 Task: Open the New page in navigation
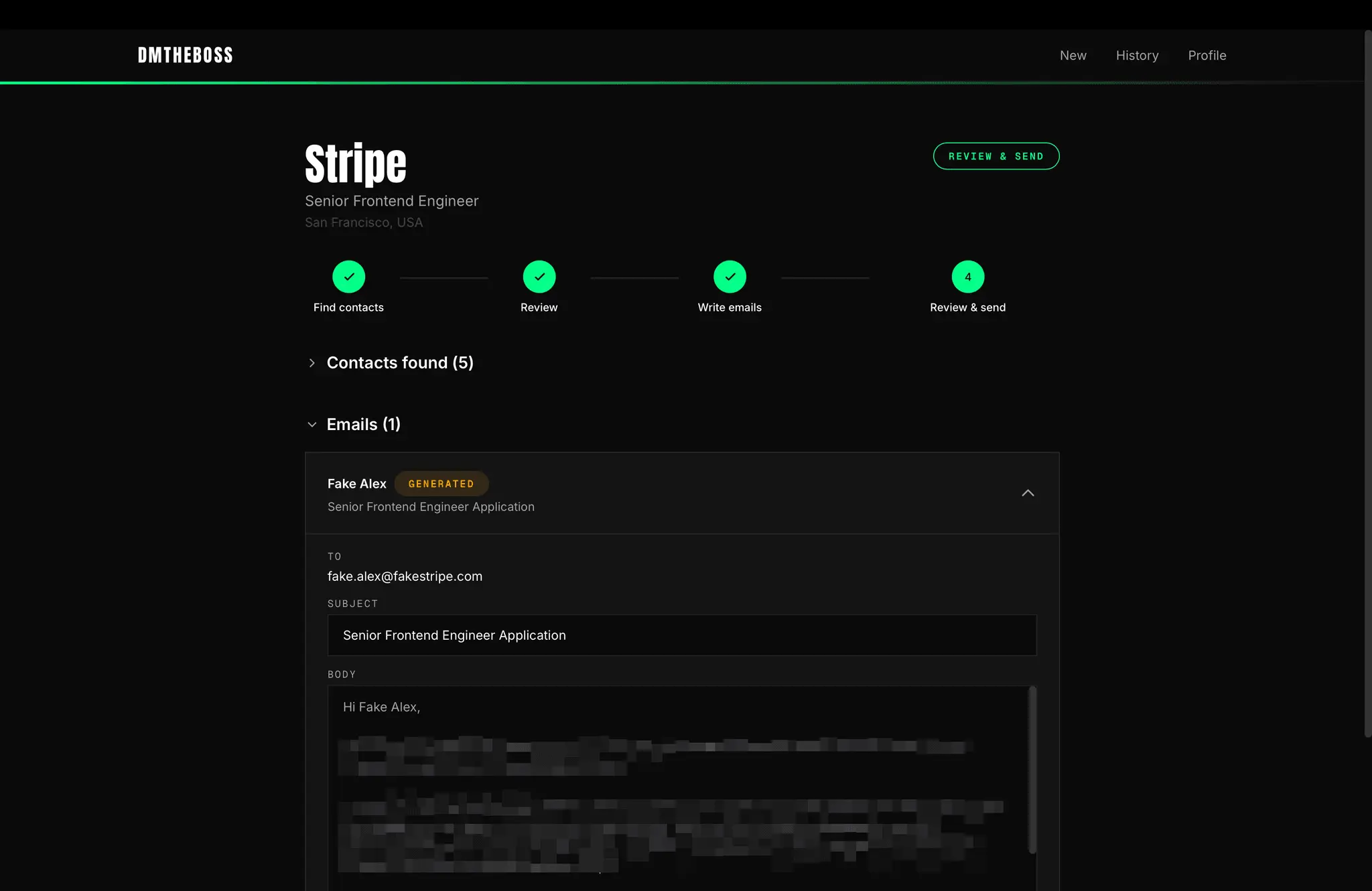point(1073,56)
